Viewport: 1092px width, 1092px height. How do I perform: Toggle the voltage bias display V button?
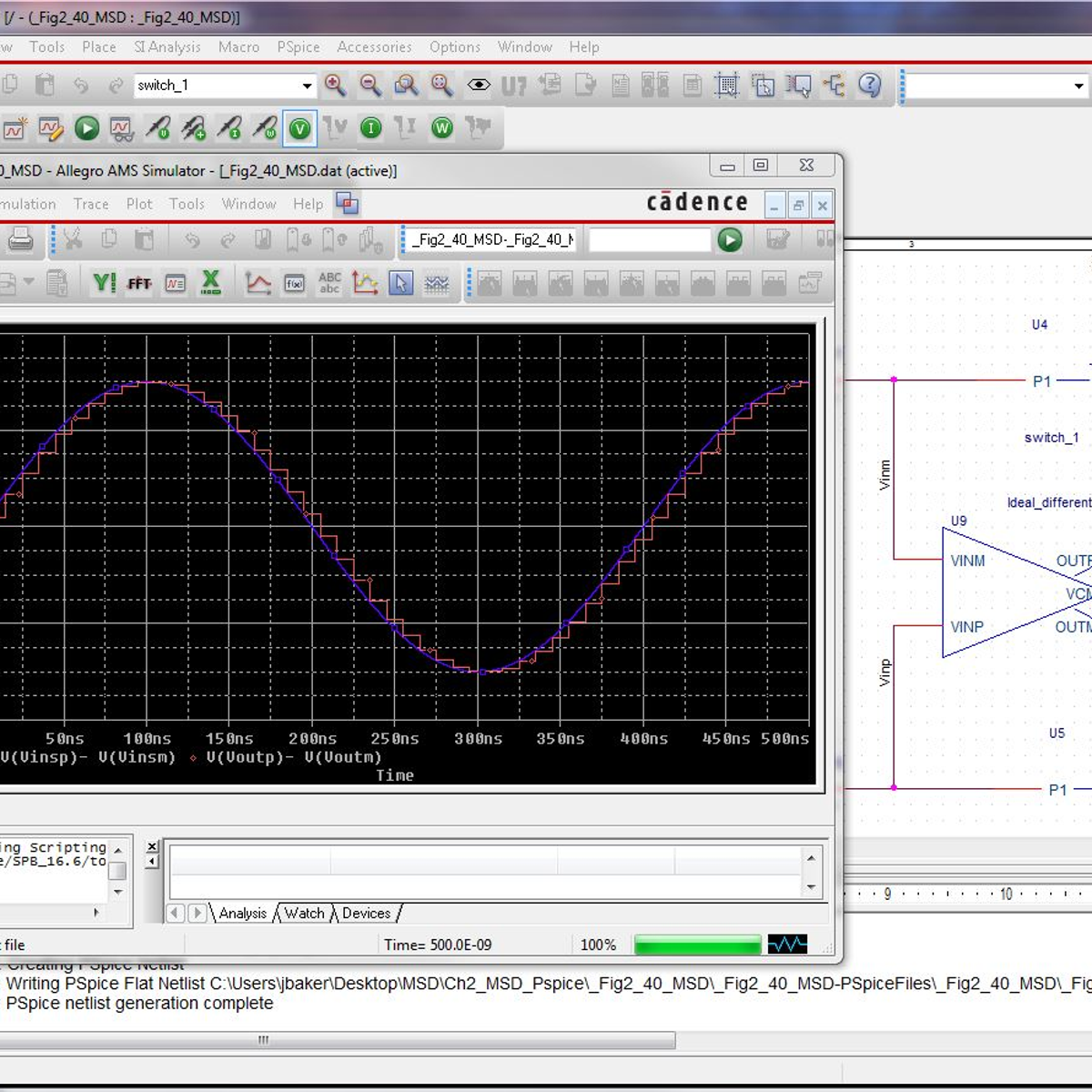coord(299,128)
